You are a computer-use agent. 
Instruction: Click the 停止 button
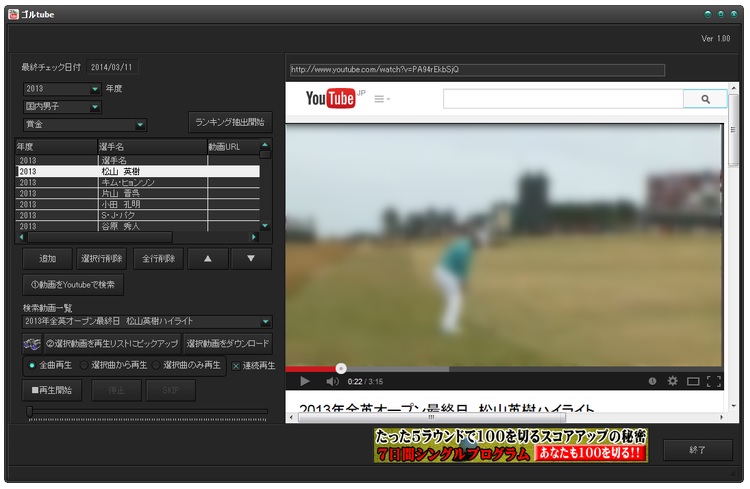coord(116,390)
